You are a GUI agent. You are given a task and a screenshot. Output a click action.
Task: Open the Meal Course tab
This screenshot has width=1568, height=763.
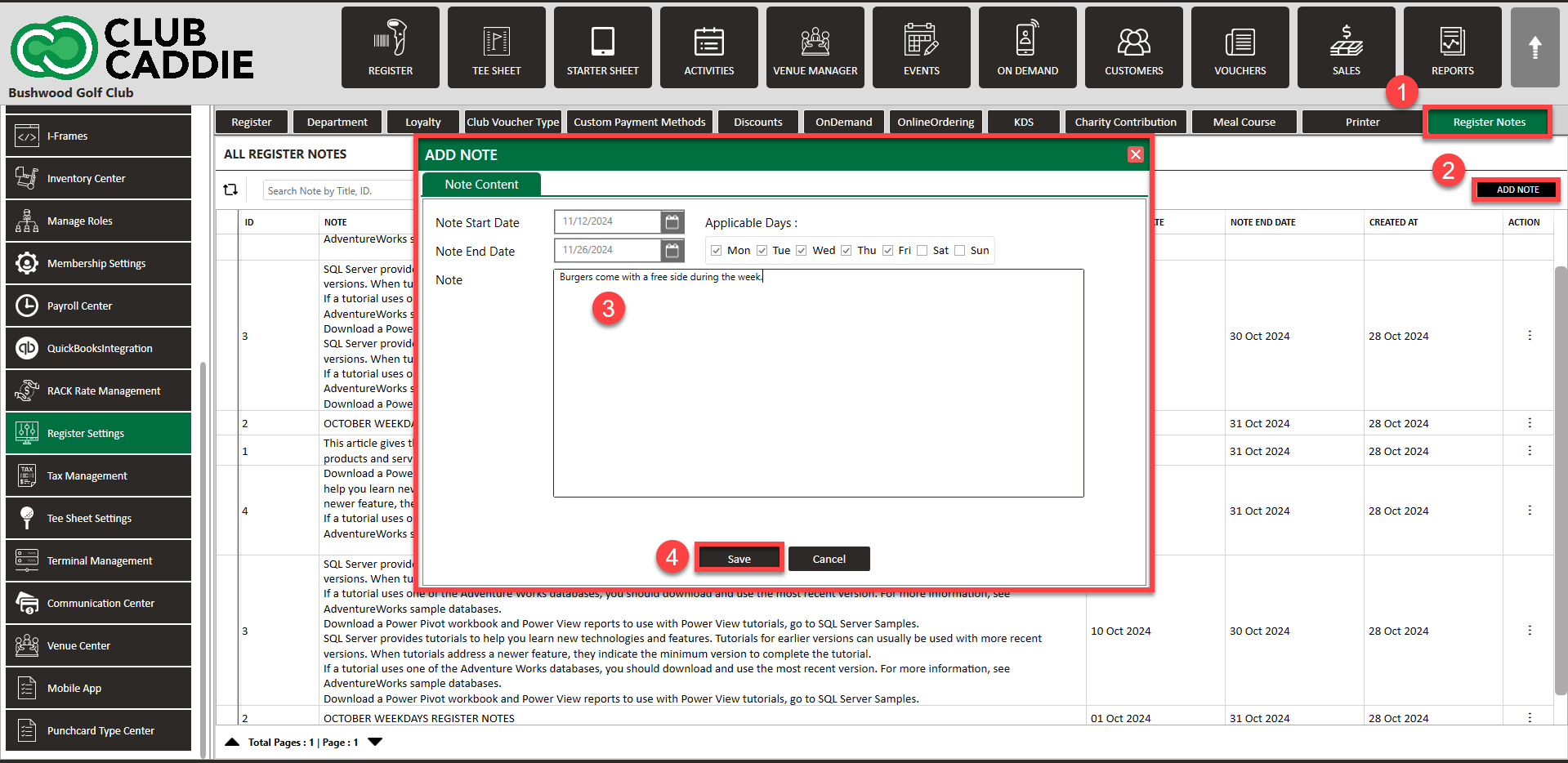point(1244,122)
